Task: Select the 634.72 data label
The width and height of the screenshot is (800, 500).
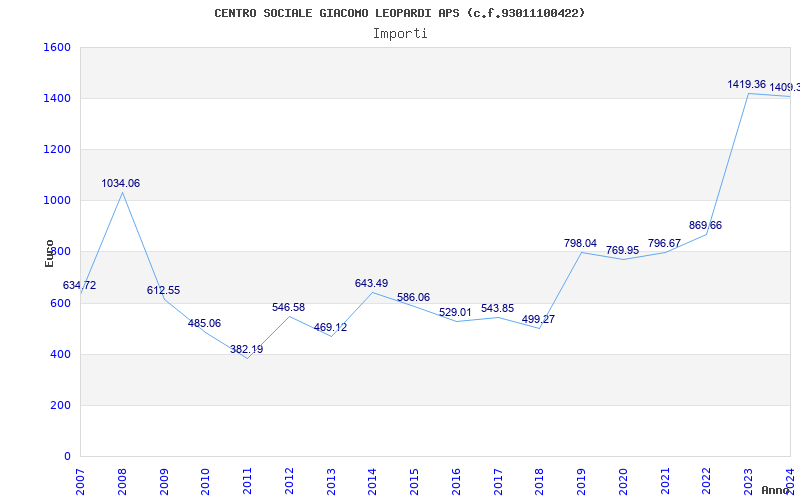Action: click(x=79, y=285)
